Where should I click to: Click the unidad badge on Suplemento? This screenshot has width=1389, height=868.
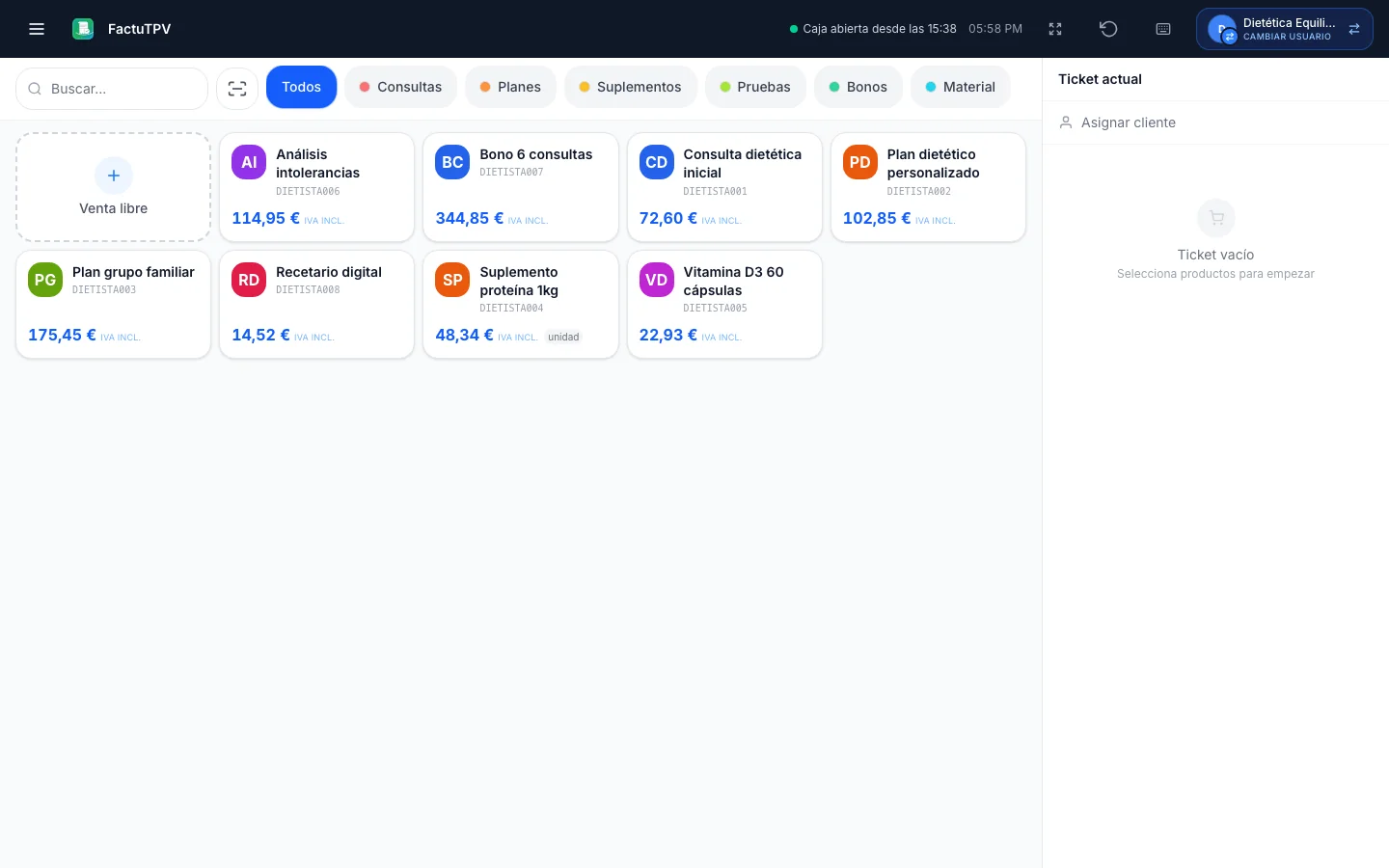pos(563,337)
